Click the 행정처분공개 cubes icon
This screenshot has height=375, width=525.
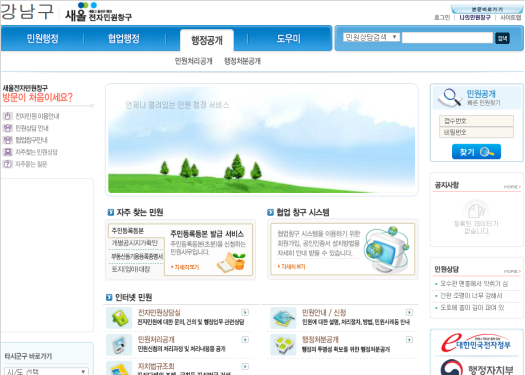tap(283, 345)
